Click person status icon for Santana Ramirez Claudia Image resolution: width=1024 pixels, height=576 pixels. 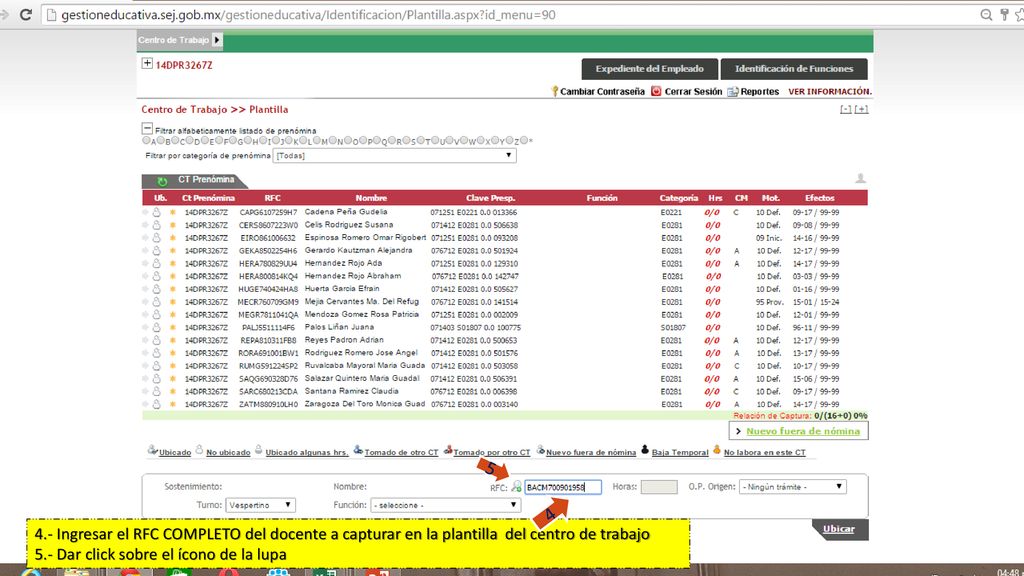tap(157, 391)
